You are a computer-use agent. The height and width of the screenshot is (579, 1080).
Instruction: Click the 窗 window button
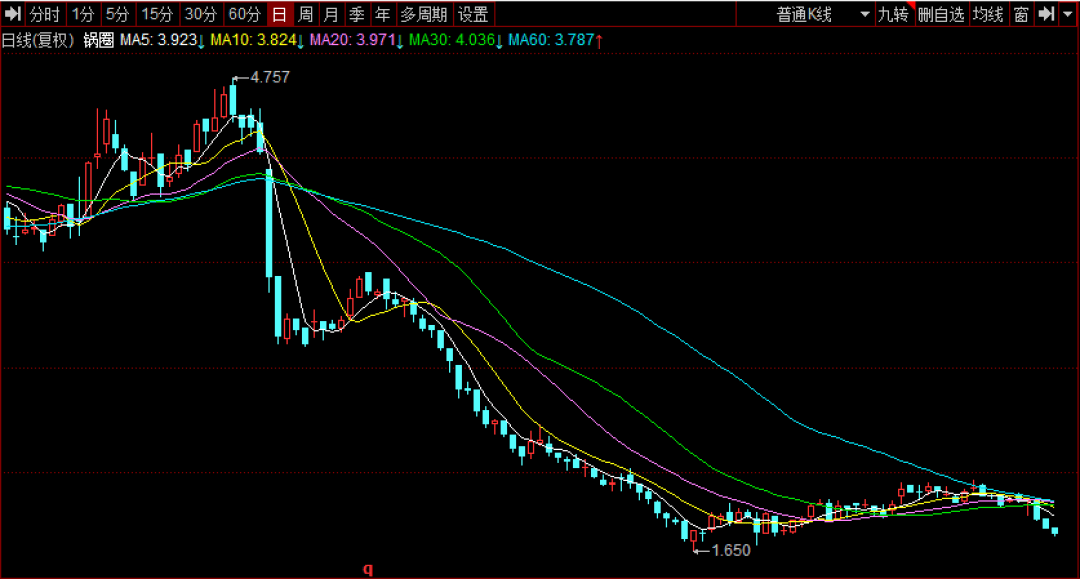pos(1021,14)
